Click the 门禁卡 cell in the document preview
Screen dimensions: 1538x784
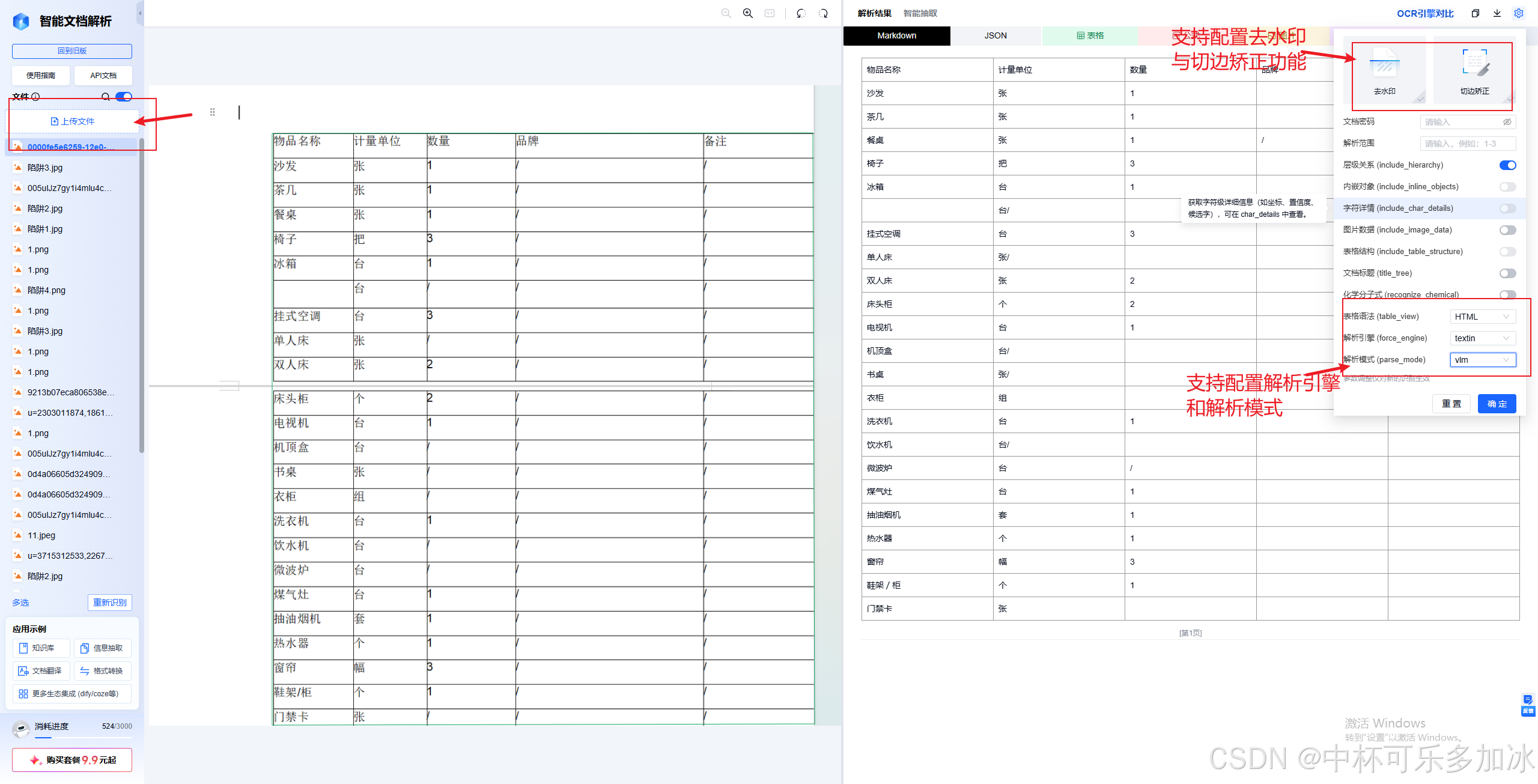point(312,717)
